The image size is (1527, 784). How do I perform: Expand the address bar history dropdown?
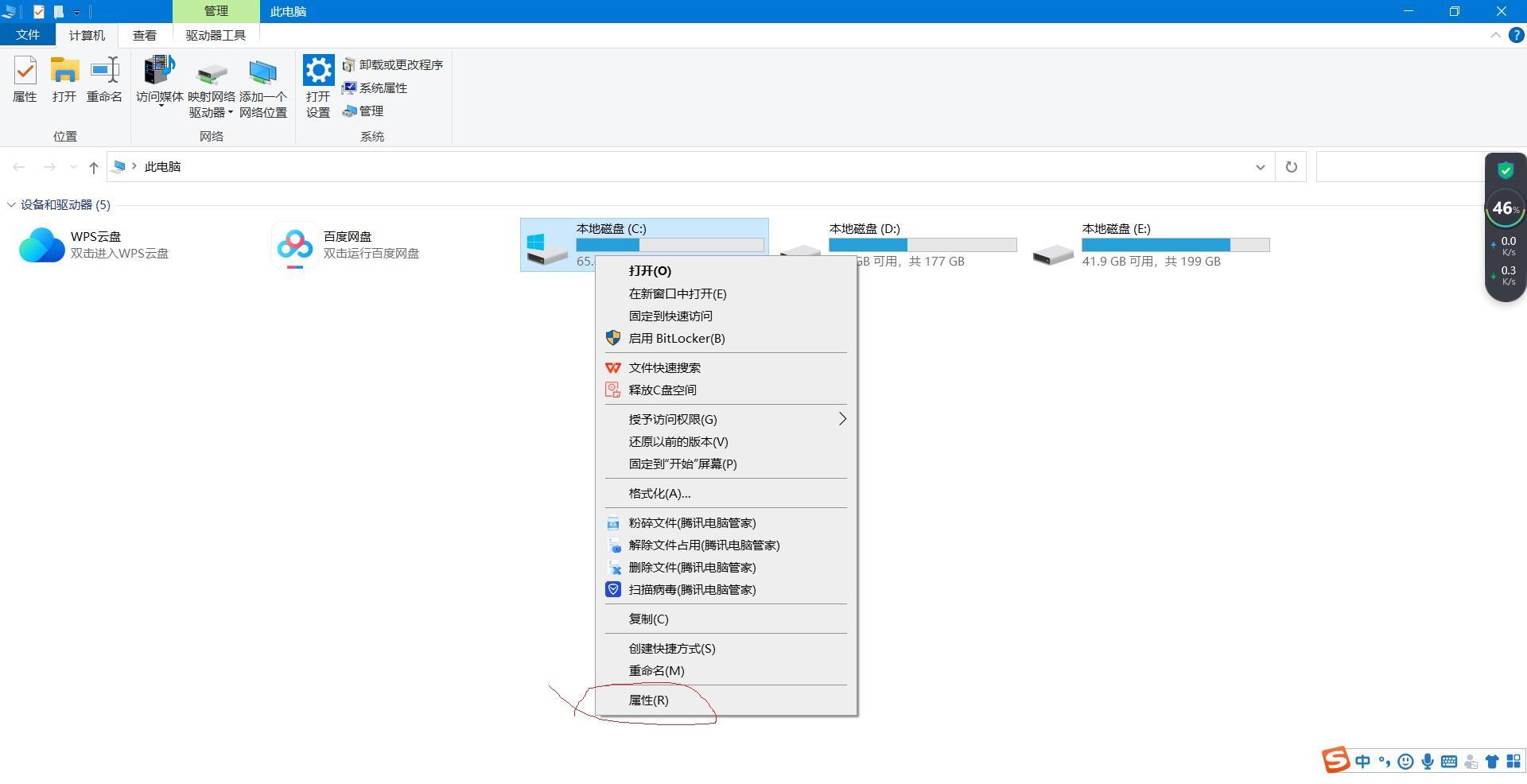pos(1260,167)
